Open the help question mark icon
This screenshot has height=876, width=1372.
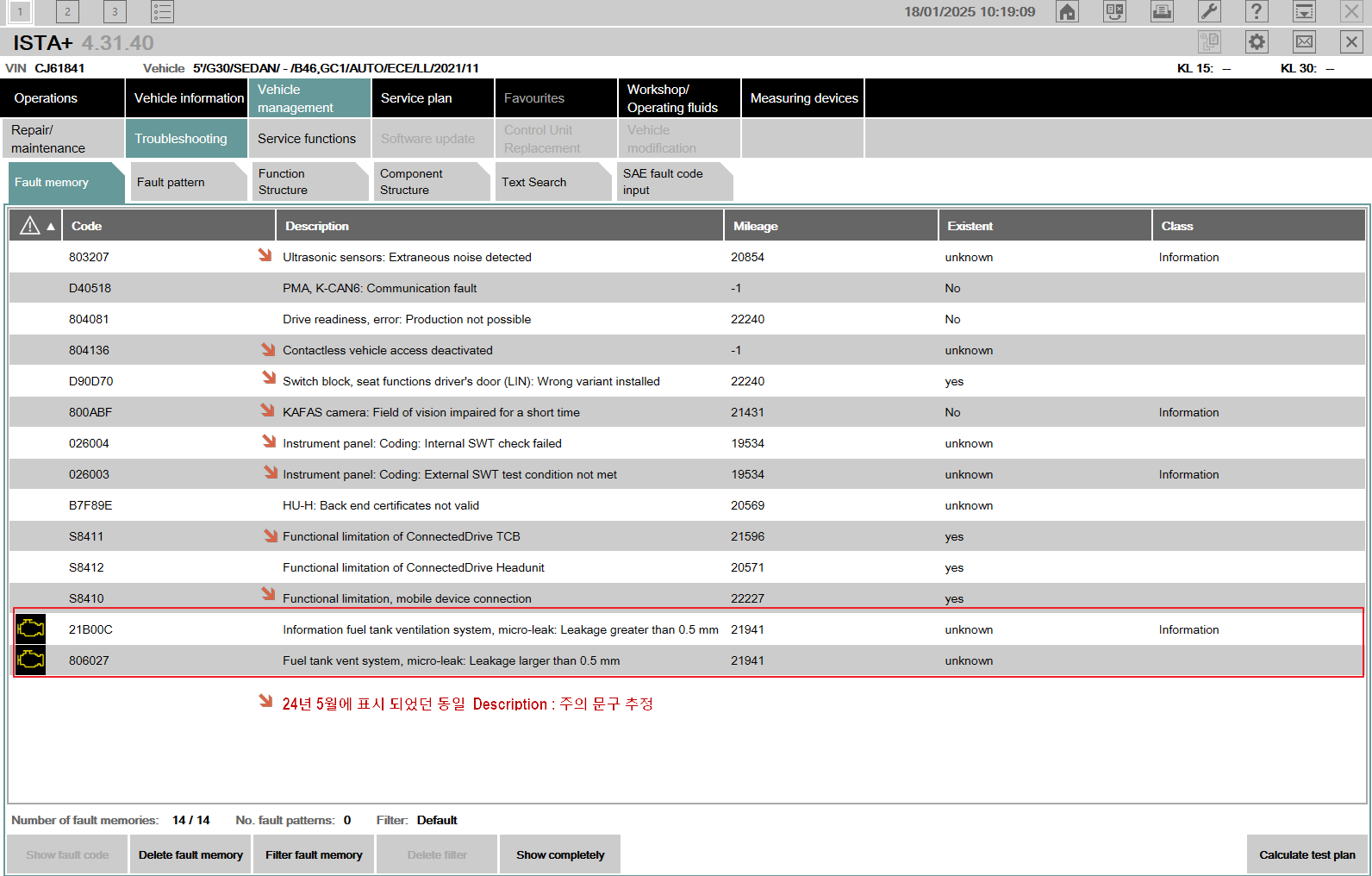(1257, 12)
